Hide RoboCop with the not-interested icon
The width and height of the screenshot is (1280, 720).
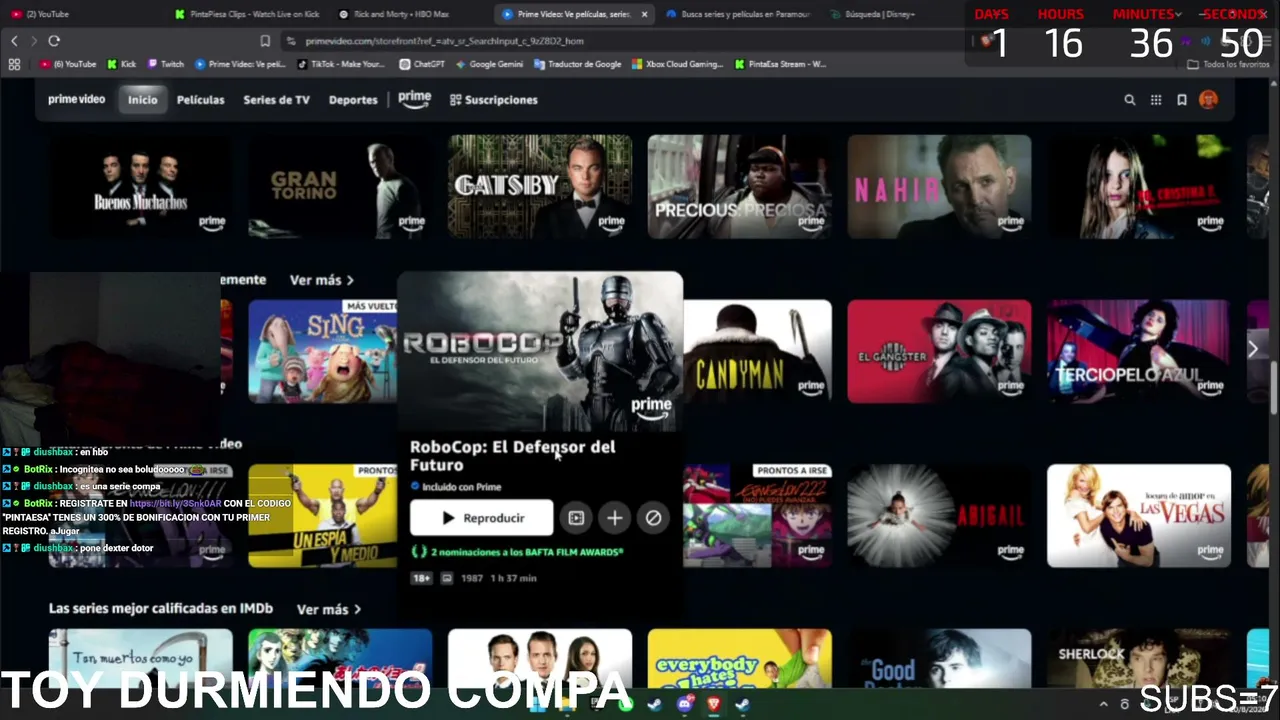653,518
